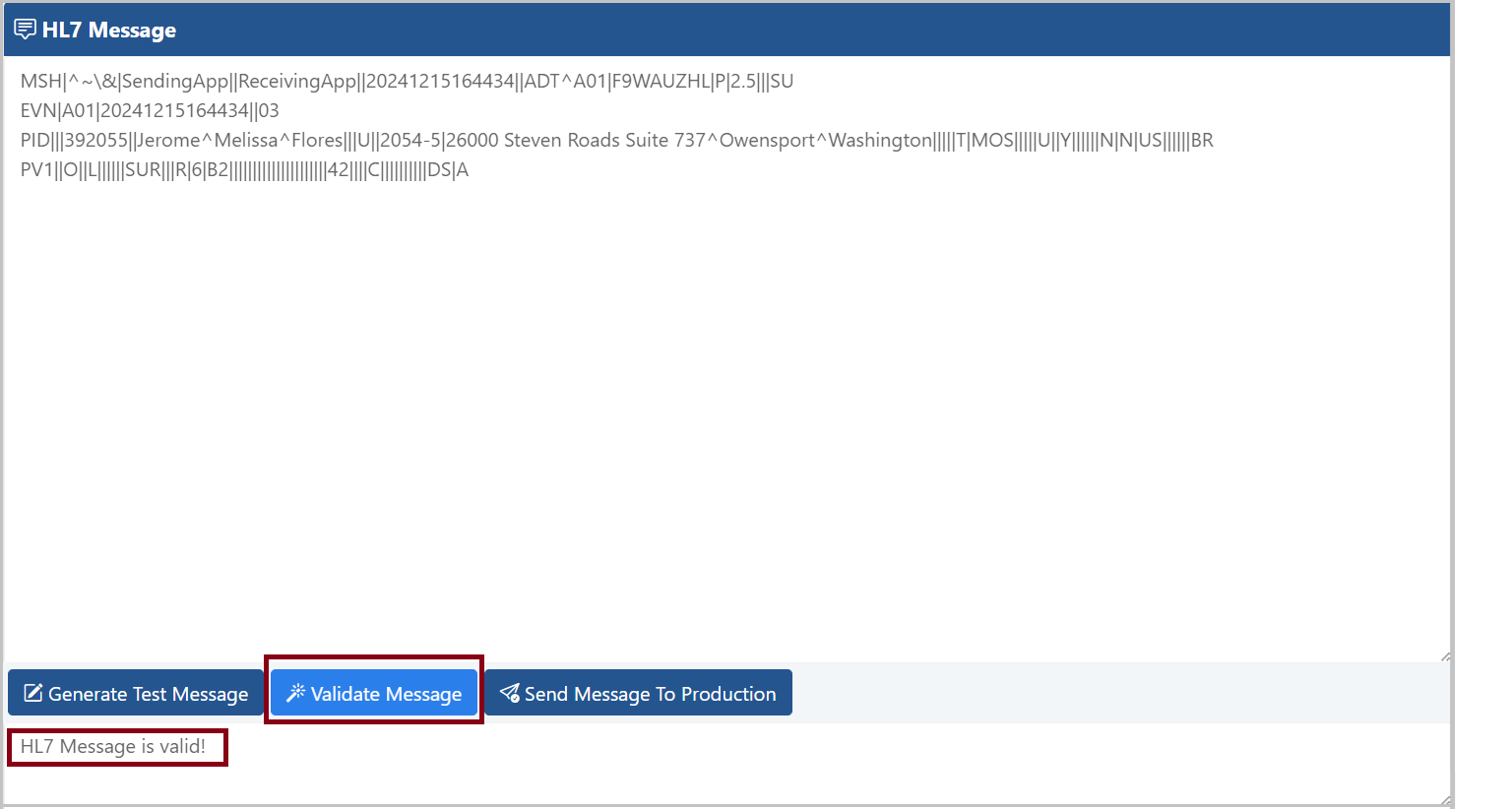
Task: Click the message control ID F9WAUZHL
Action: click(661, 82)
